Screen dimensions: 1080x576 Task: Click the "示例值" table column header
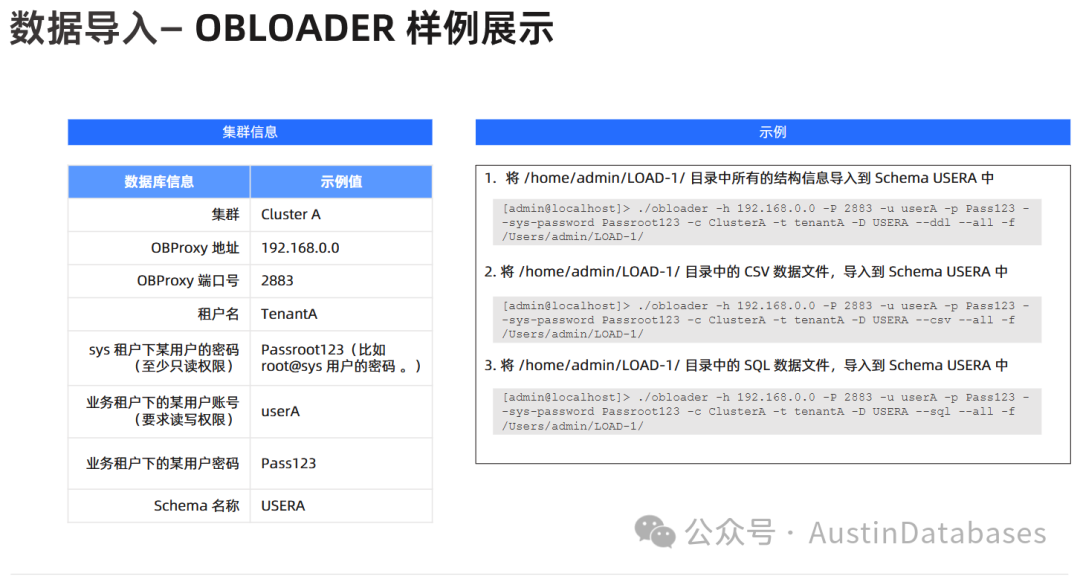point(341,182)
